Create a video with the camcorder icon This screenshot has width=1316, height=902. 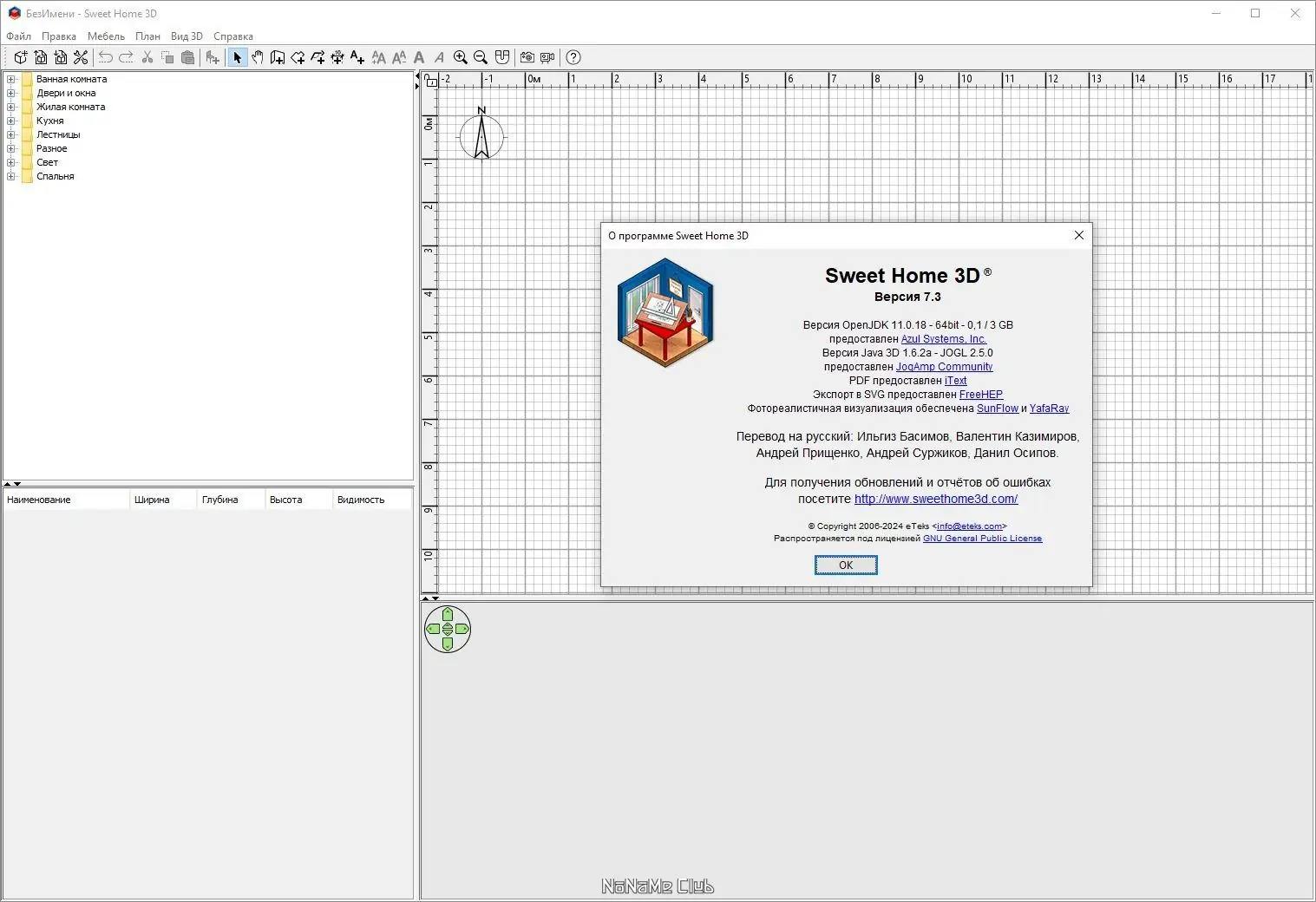(547, 57)
